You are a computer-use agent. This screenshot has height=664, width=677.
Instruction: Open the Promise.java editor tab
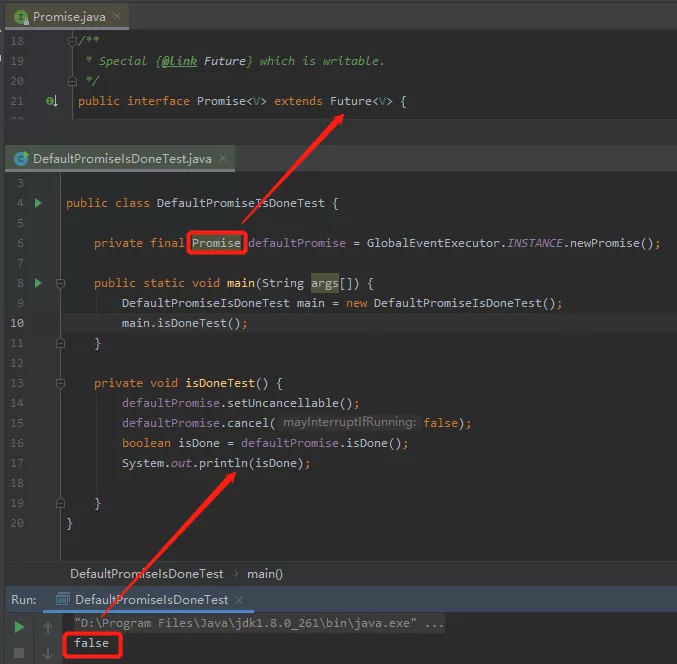pos(67,17)
